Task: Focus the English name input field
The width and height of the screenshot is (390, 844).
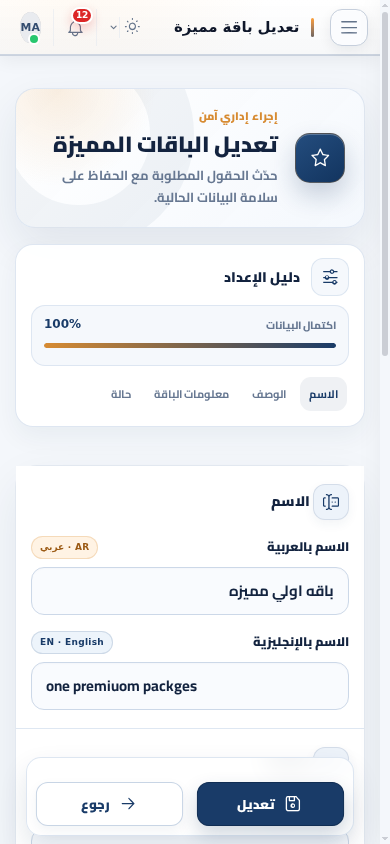Action: (190, 686)
